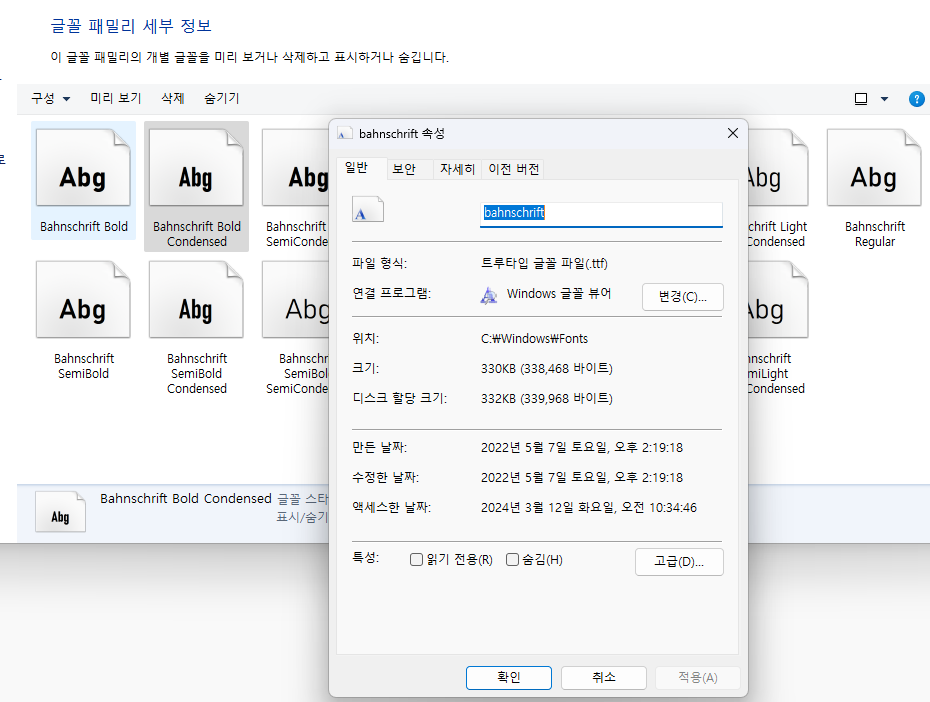Confirm with the 확인 button
This screenshot has height=702, width=930.
click(509, 678)
